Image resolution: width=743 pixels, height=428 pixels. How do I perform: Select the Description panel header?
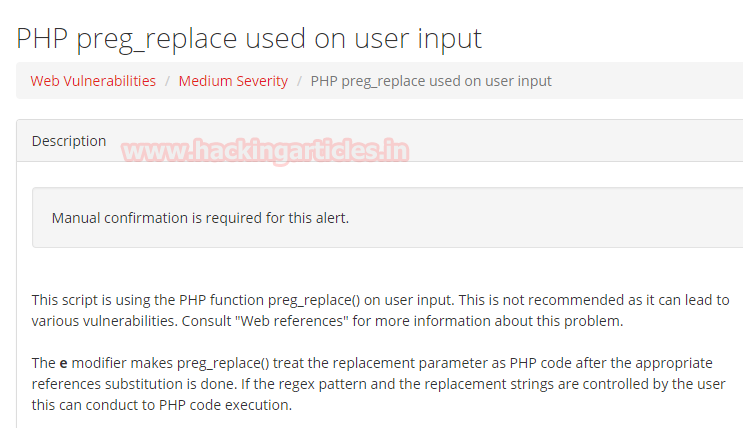click(69, 141)
